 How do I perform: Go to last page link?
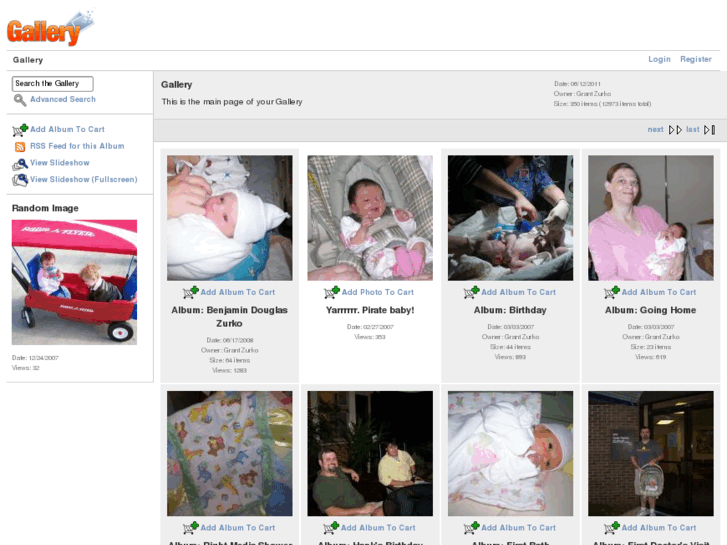click(693, 129)
